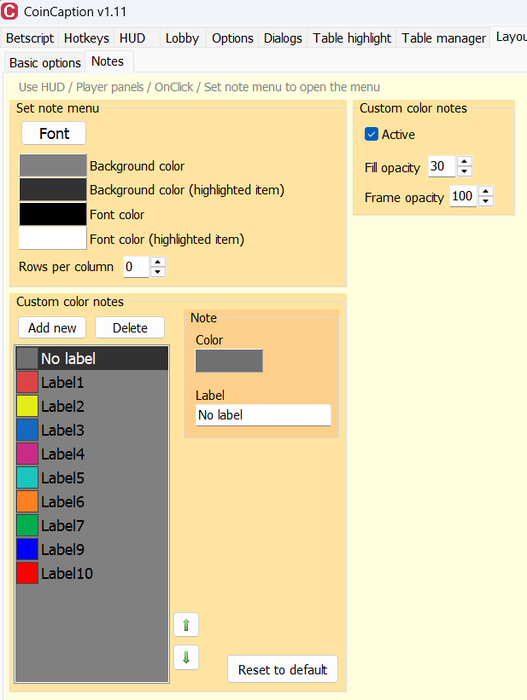This screenshot has width=527, height=700.
Task: Open the Font color black swatch
Action: 53,214
